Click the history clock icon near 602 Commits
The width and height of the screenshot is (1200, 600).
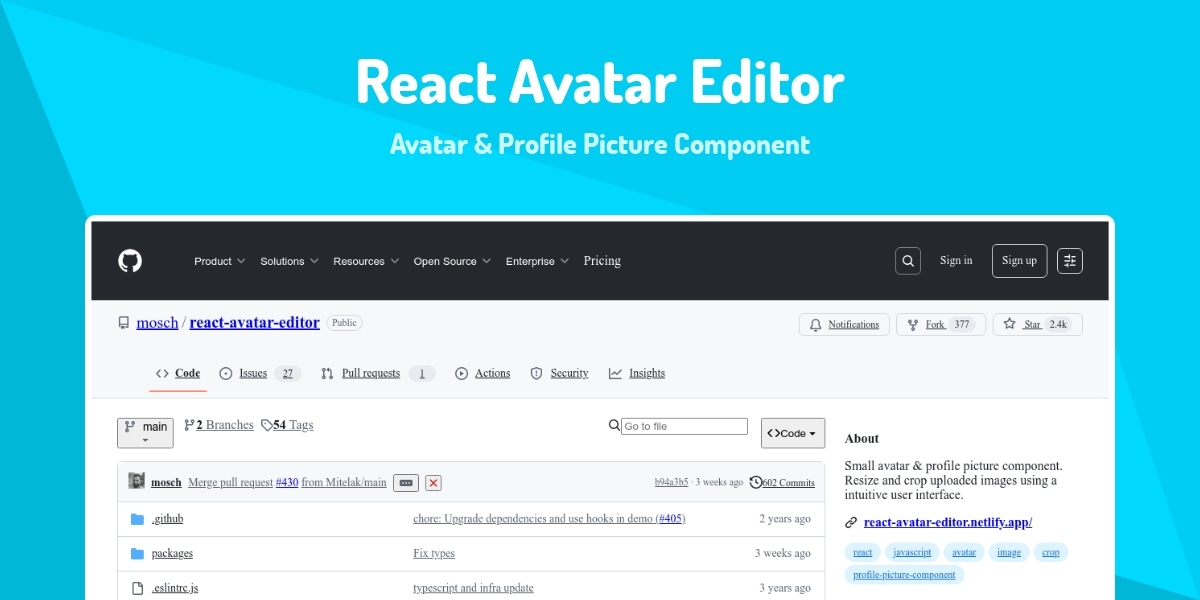(x=756, y=482)
